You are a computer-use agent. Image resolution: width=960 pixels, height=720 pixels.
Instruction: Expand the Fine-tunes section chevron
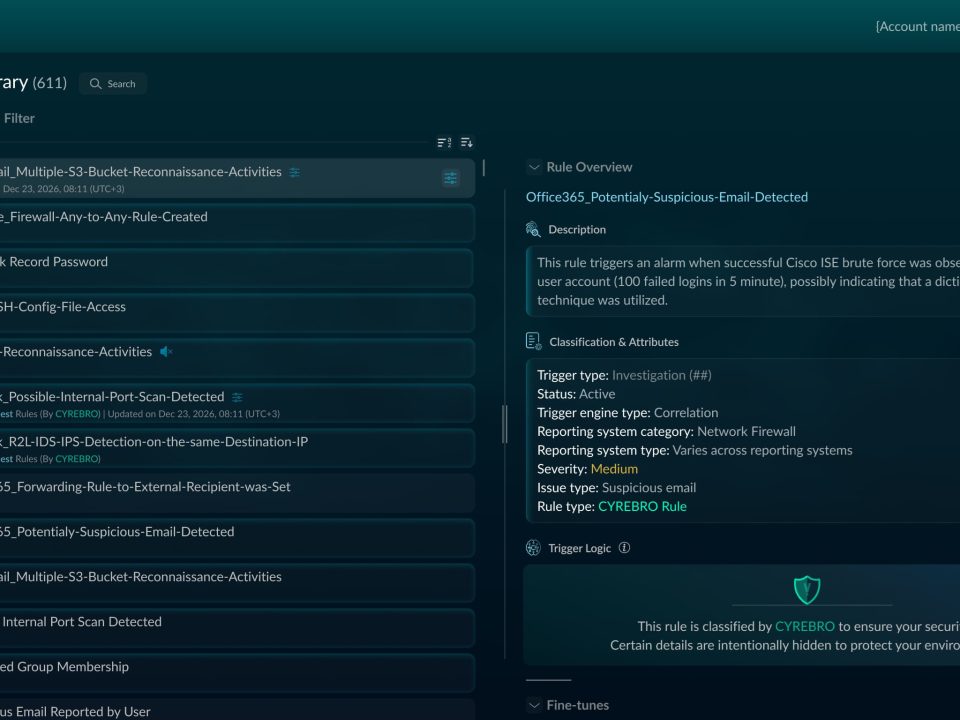coord(534,705)
